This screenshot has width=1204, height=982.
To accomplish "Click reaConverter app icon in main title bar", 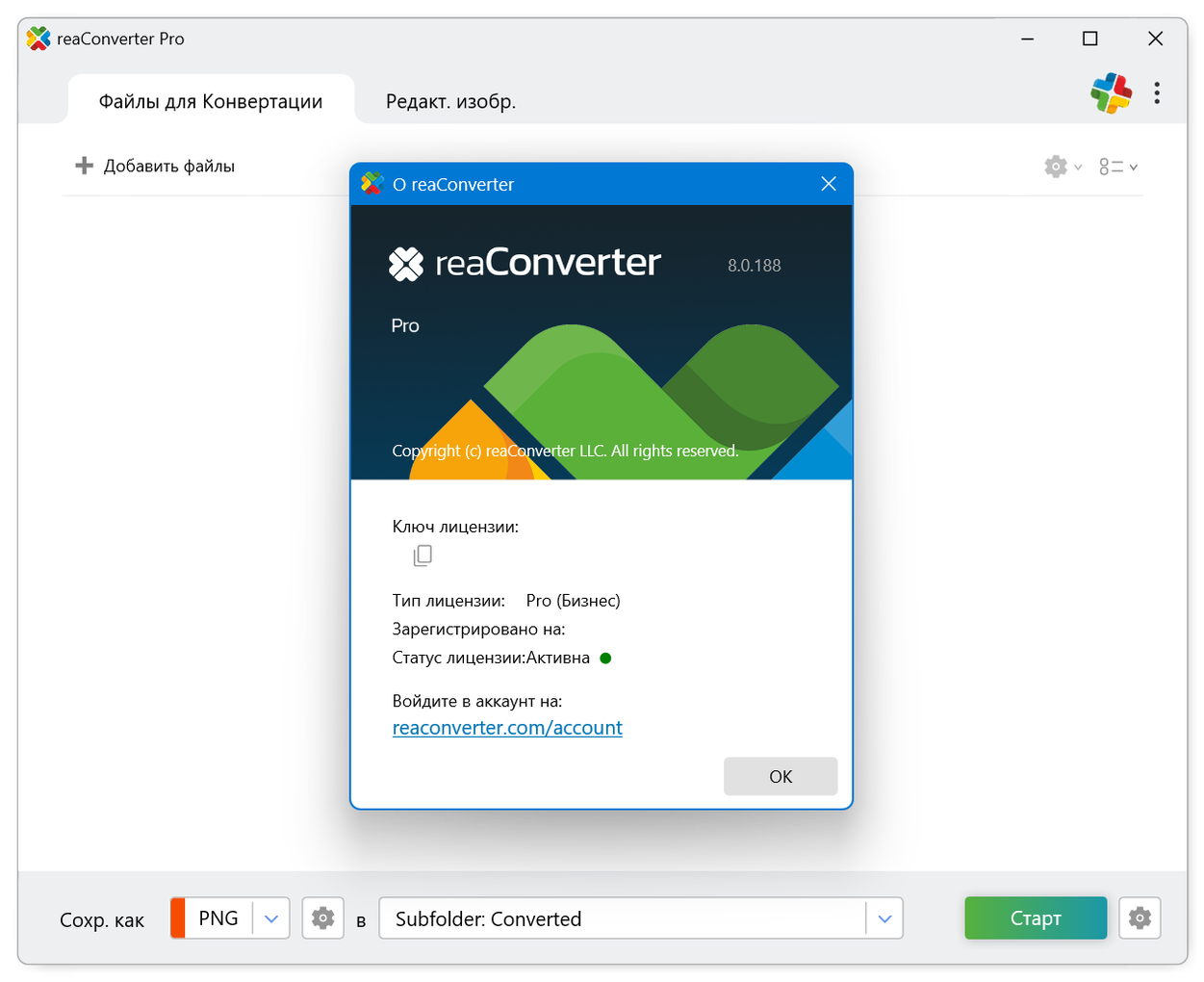I will click(38, 39).
